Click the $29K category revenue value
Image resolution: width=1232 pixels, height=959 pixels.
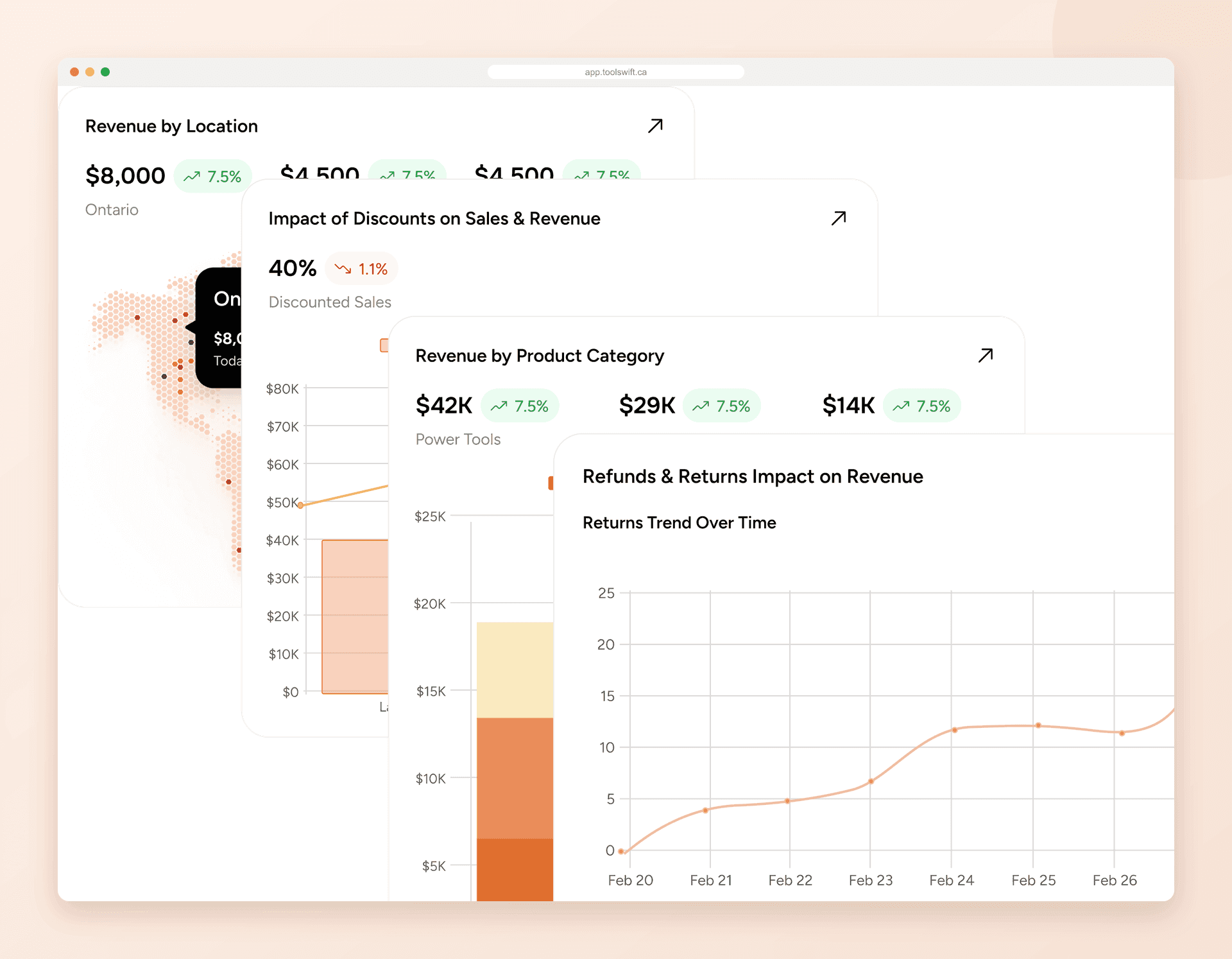click(x=647, y=406)
